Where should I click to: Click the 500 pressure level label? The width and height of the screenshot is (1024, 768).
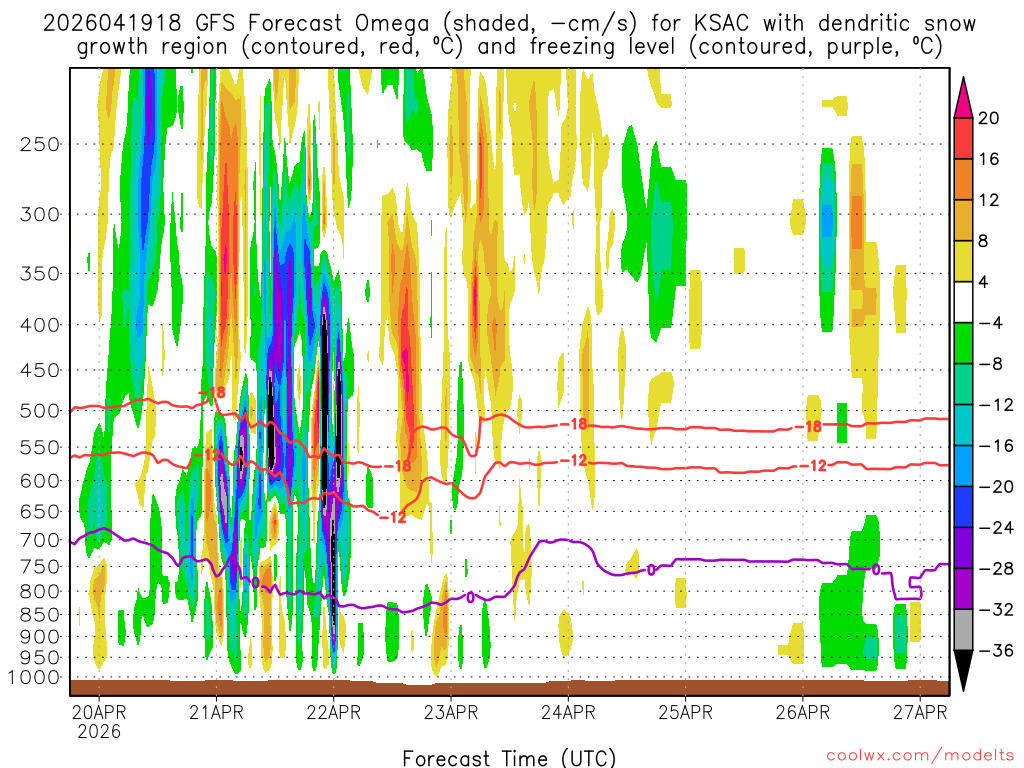pyautogui.click(x=40, y=411)
